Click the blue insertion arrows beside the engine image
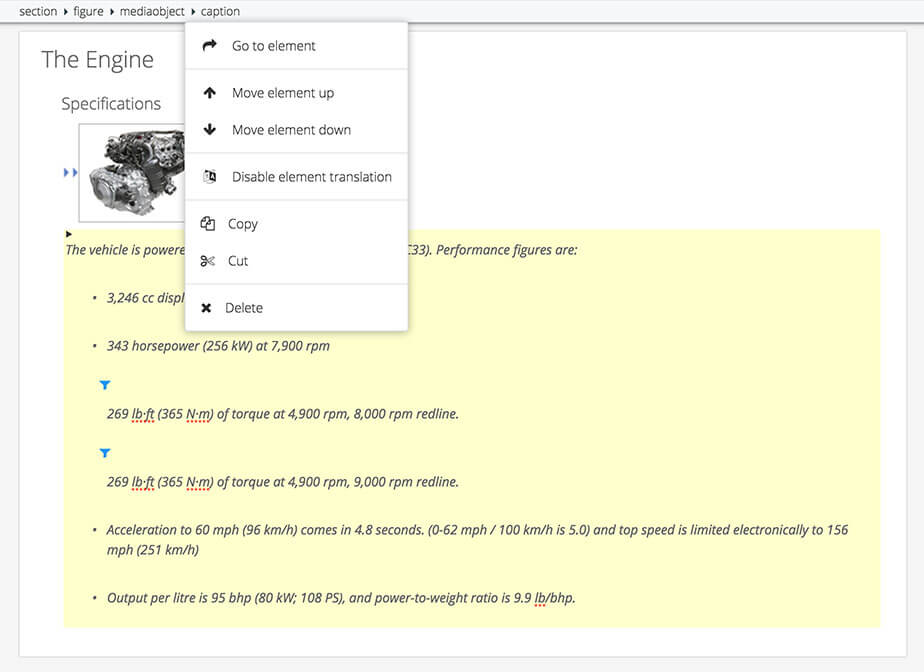Screen dimensions: 924x672 [70, 172]
